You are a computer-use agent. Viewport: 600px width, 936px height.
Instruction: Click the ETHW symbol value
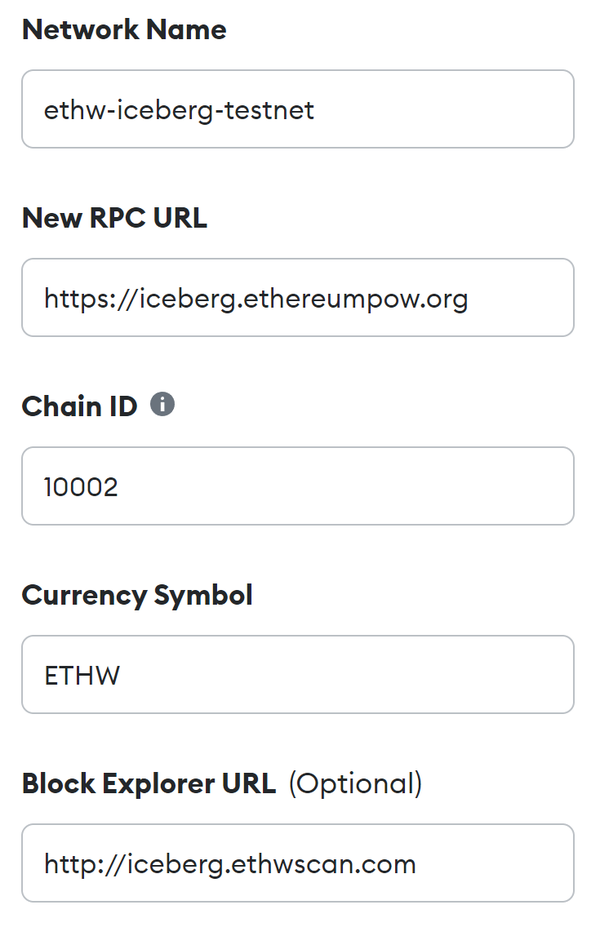pyautogui.click(x=82, y=676)
